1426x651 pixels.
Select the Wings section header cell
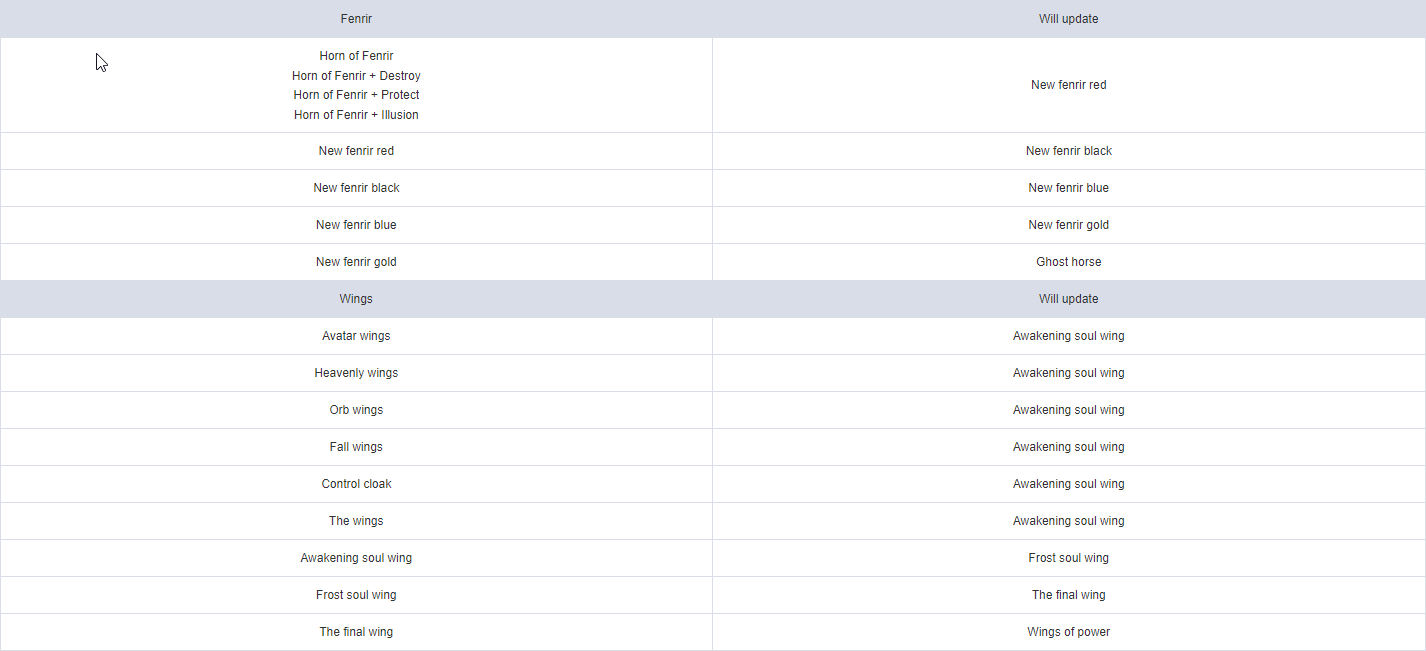pyautogui.click(x=356, y=299)
